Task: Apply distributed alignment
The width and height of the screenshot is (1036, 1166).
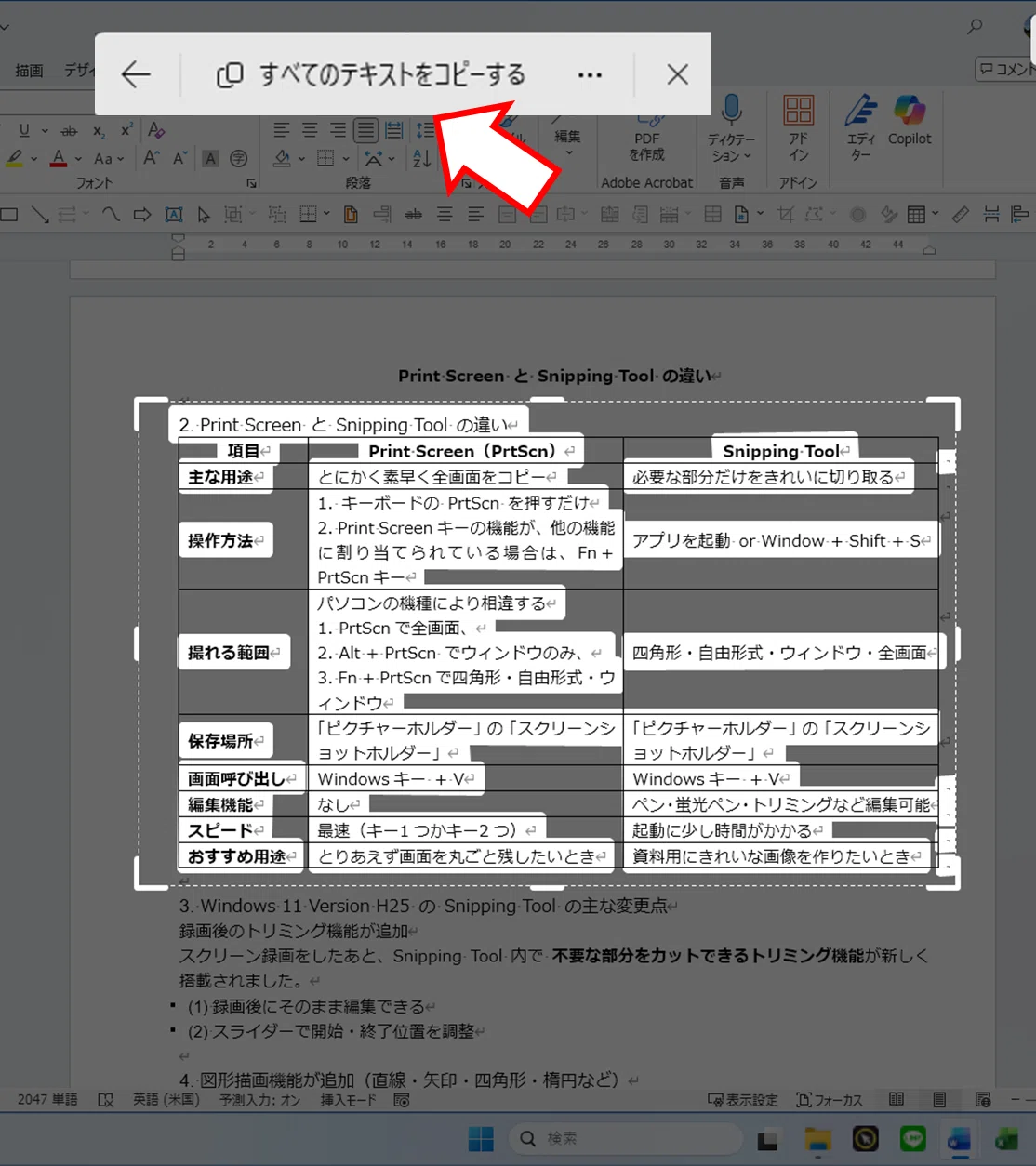Action: click(x=394, y=131)
